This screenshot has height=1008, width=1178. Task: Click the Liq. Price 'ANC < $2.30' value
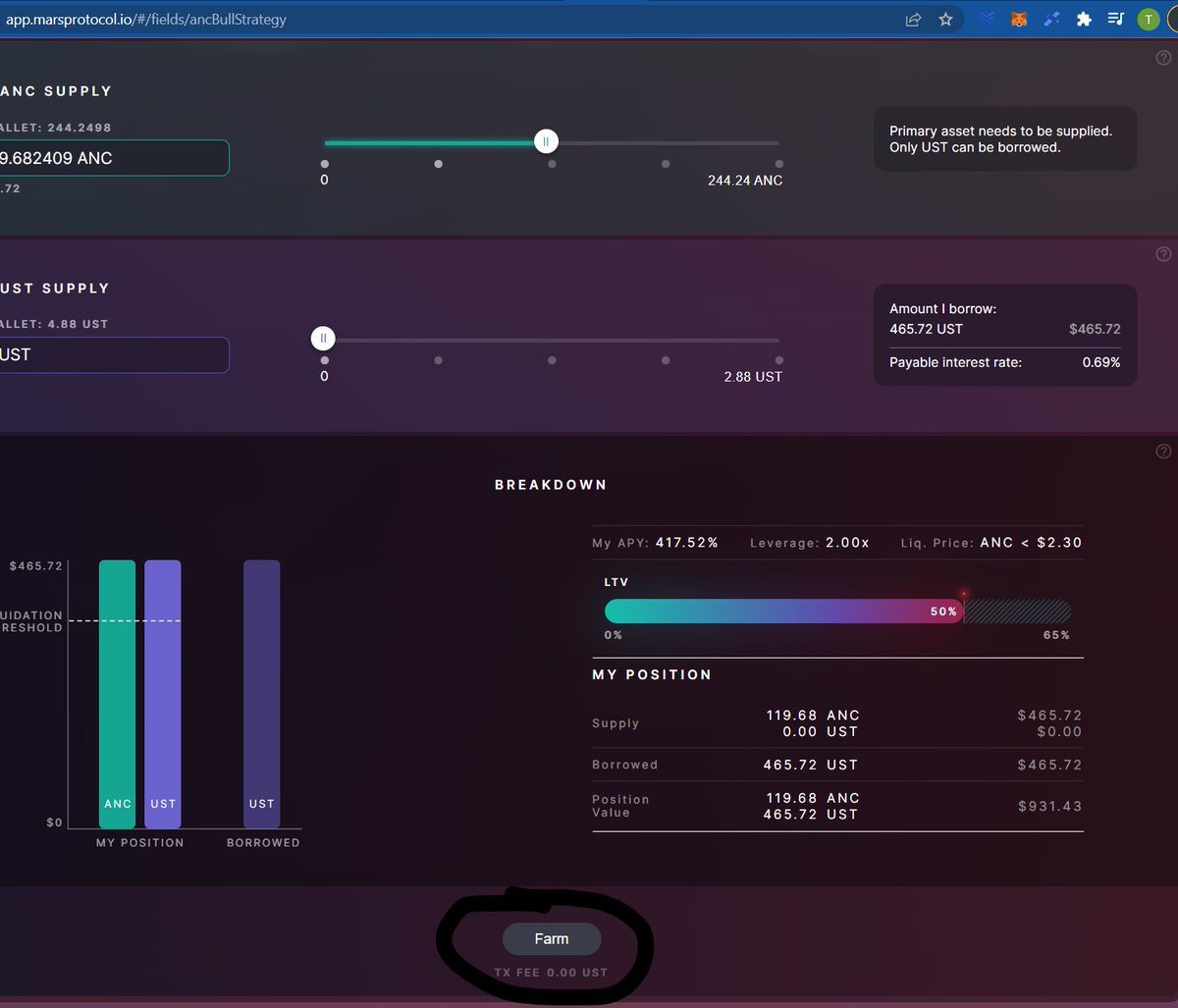point(1031,543)
